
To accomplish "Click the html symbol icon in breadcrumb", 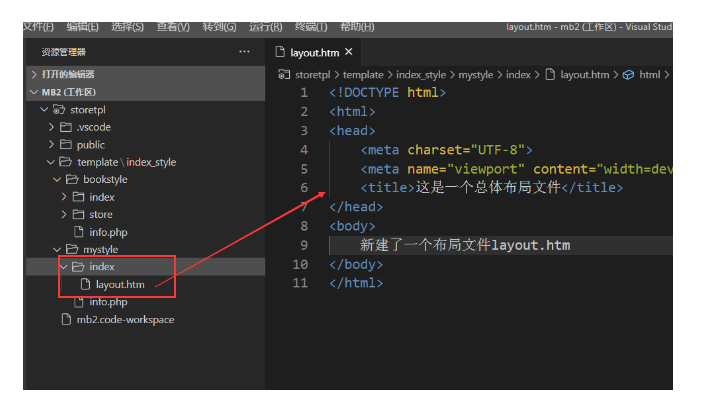I will point(629,74).
